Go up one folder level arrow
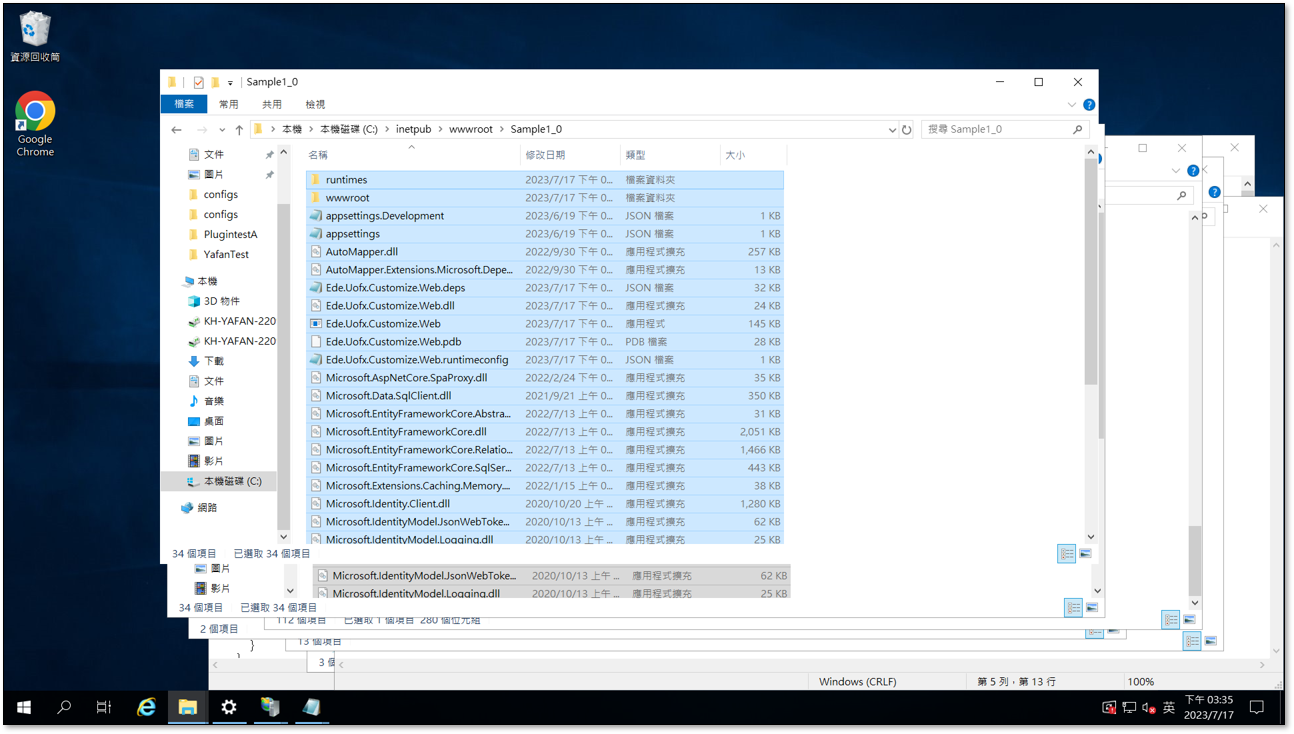 239,130
